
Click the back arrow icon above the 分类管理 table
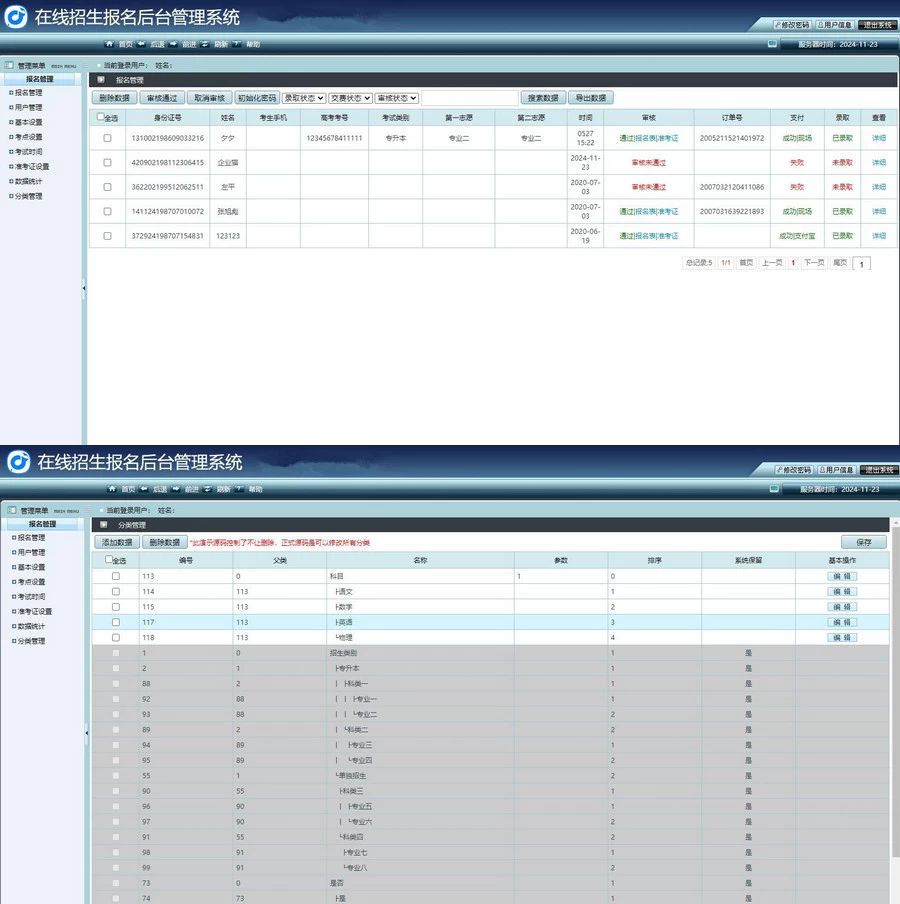pyautogui.click(x=142, y=489)
